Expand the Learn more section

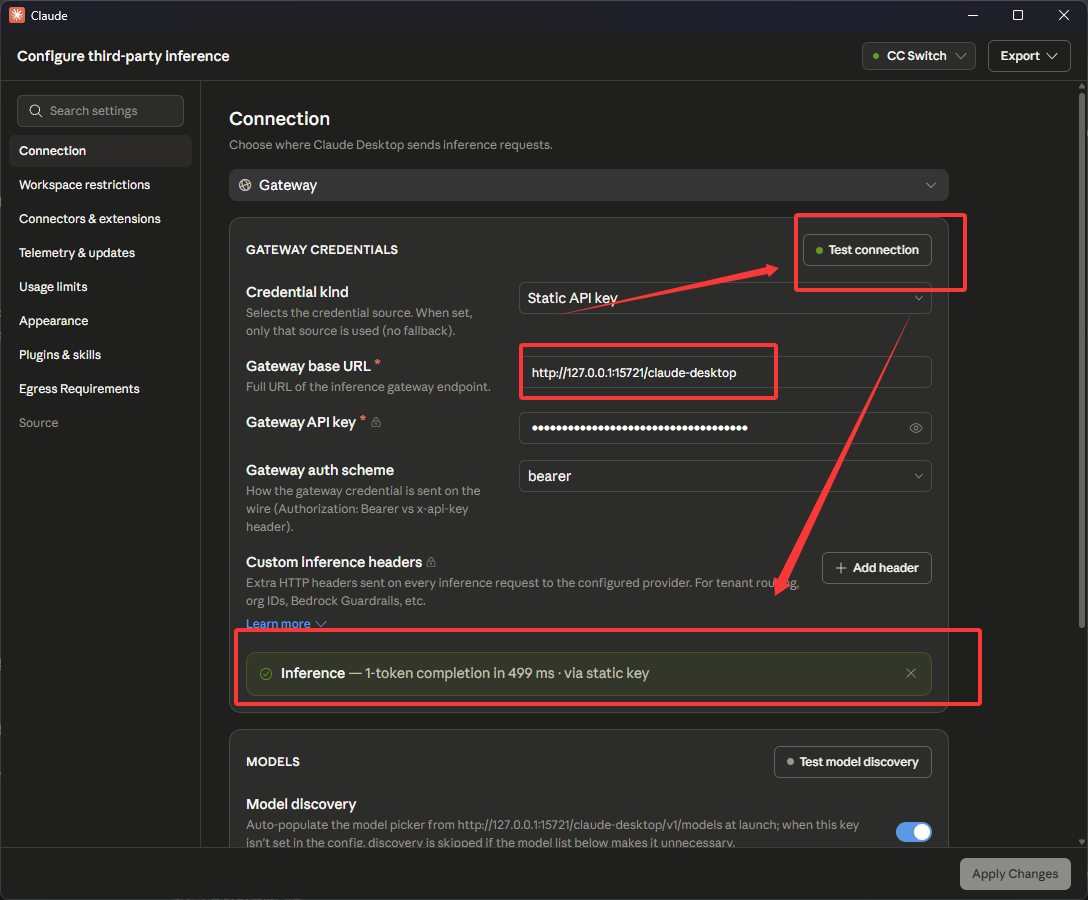(x=286, y=623)
